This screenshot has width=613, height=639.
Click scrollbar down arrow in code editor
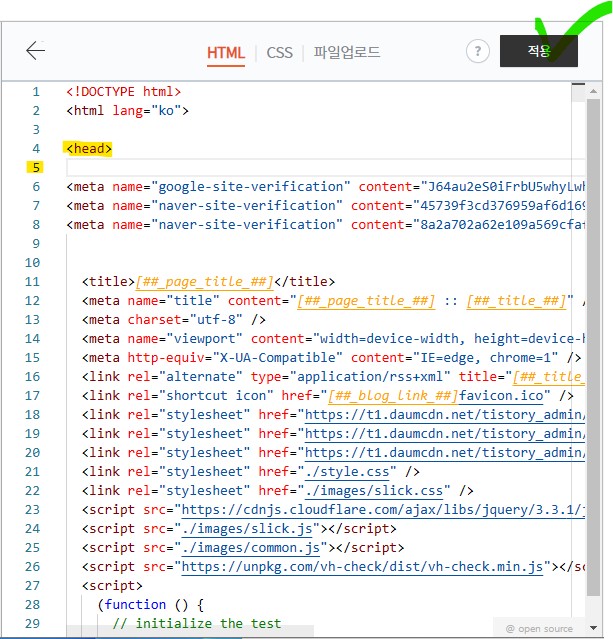pyautogui.click(x=593, y=628)
